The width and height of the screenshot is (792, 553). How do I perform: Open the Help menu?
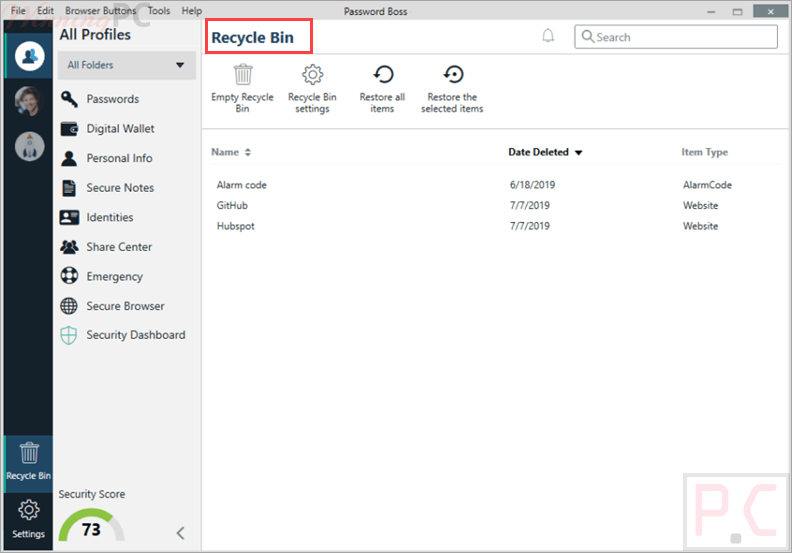pos(191,11)
